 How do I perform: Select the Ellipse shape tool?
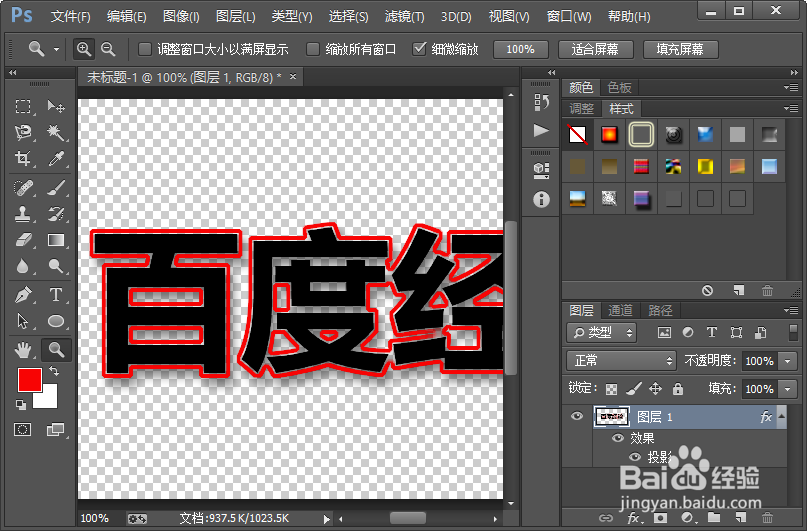[56, 321]
